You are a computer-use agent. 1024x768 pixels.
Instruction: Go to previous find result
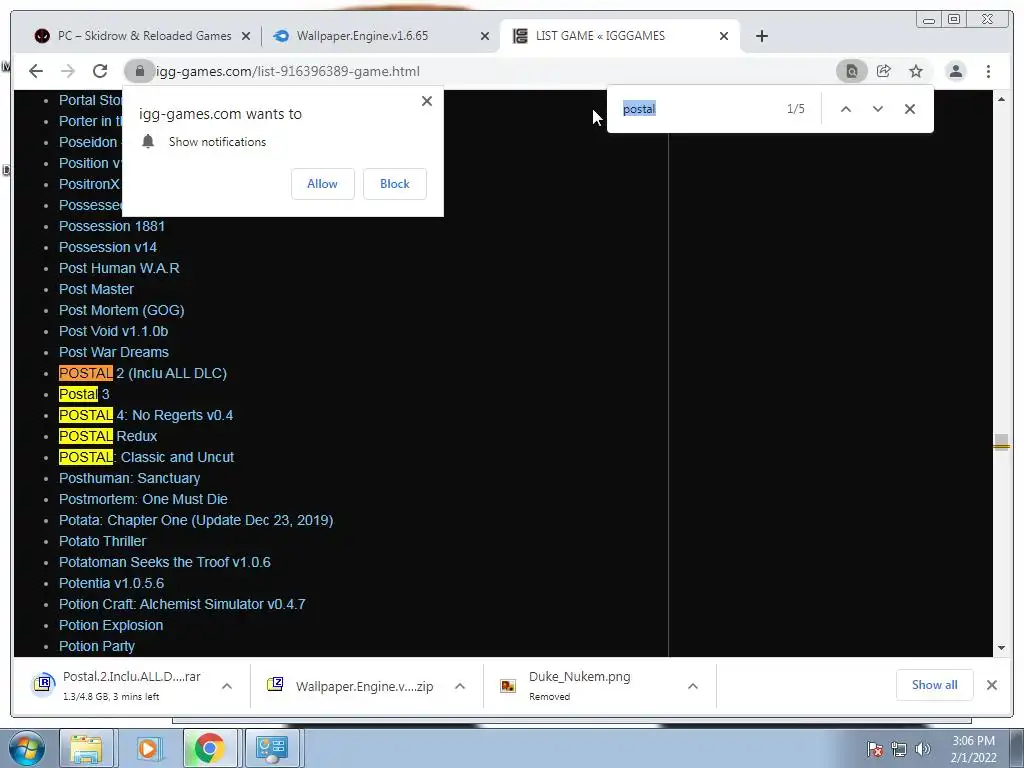click(846, 109)
